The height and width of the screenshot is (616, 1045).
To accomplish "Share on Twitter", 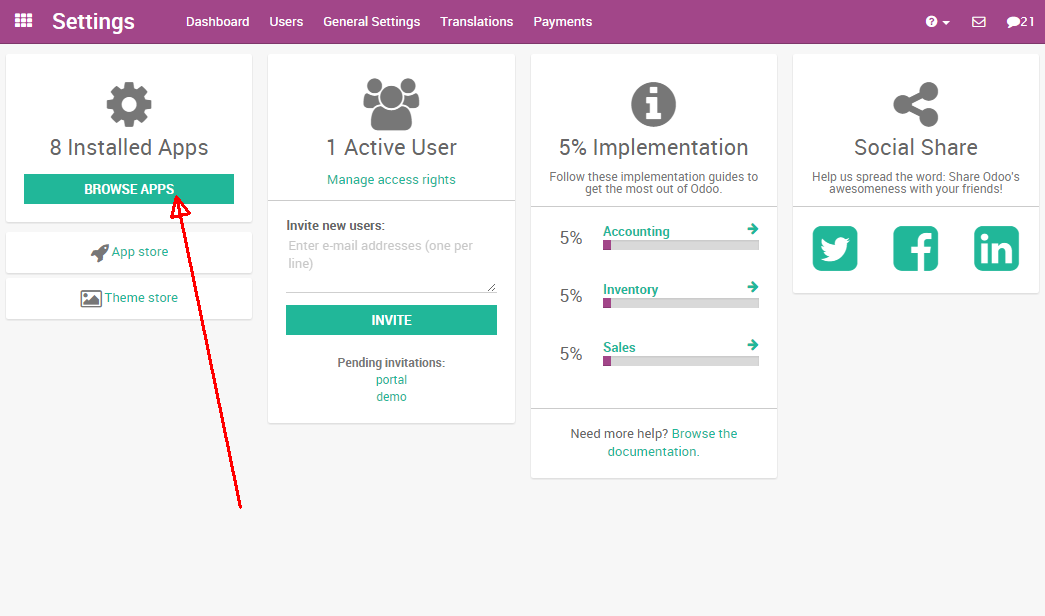I will click(835, 249).
